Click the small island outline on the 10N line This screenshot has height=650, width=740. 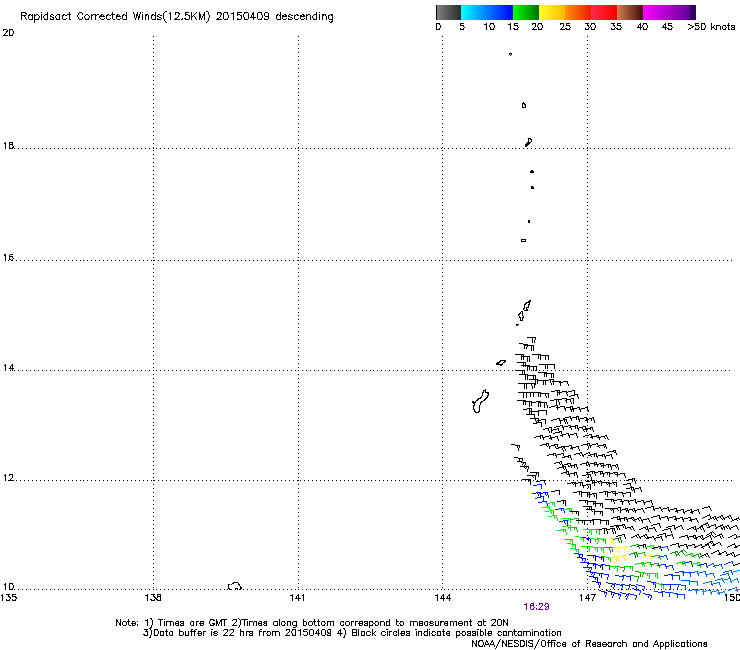pos(235,586)
